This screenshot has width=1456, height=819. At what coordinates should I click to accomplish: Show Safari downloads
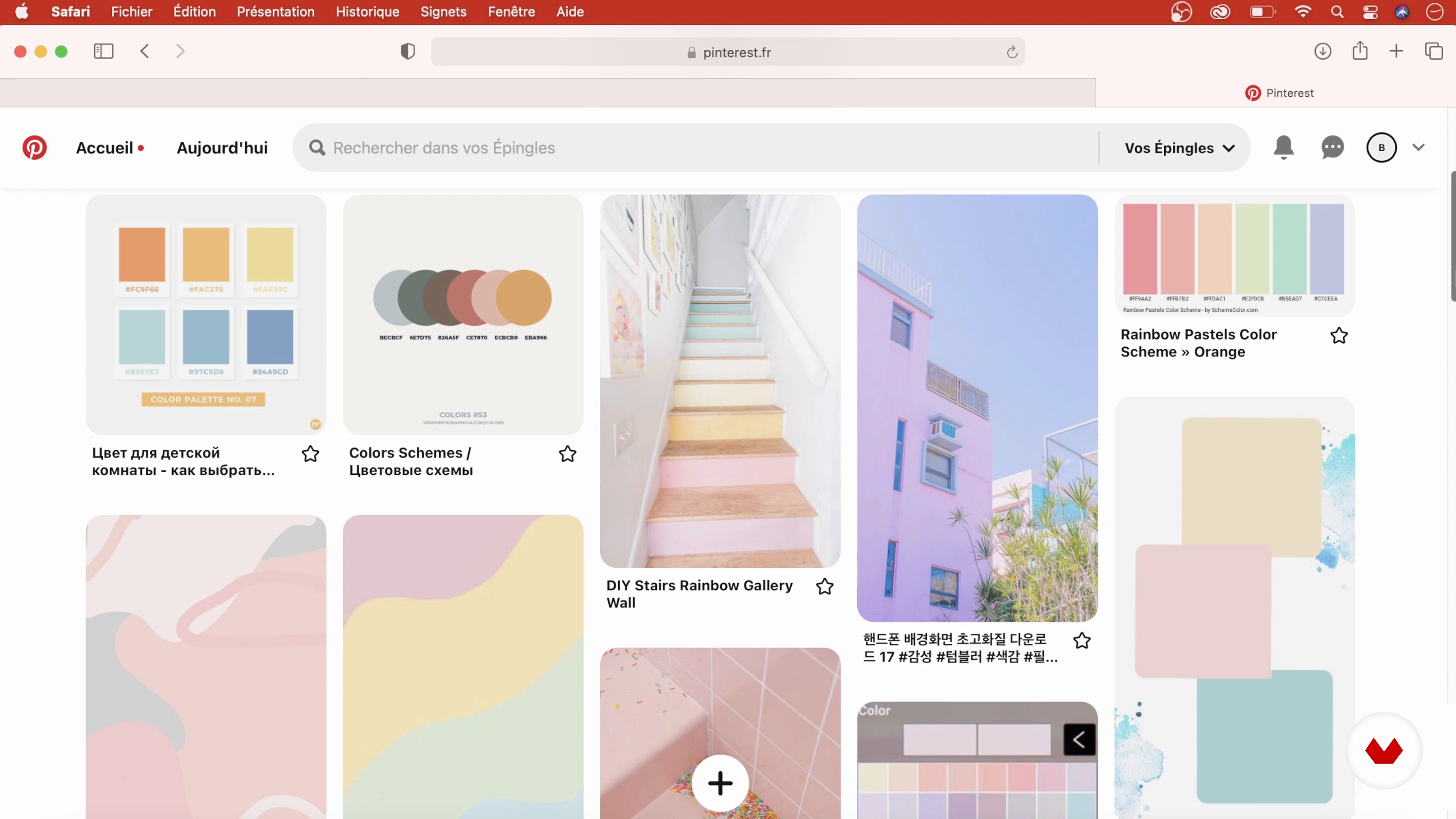[x=1323, y=52]
